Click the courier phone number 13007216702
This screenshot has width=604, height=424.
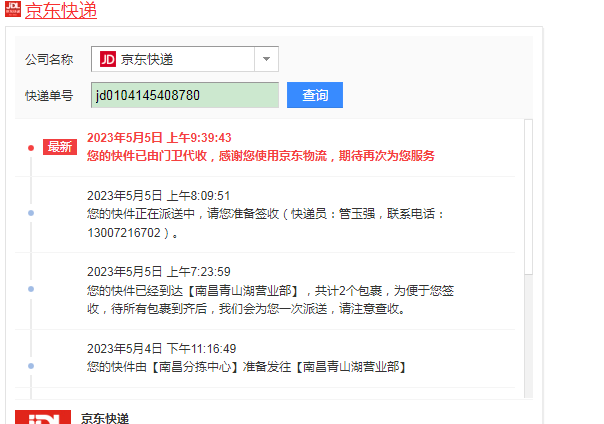pos(124,233)
